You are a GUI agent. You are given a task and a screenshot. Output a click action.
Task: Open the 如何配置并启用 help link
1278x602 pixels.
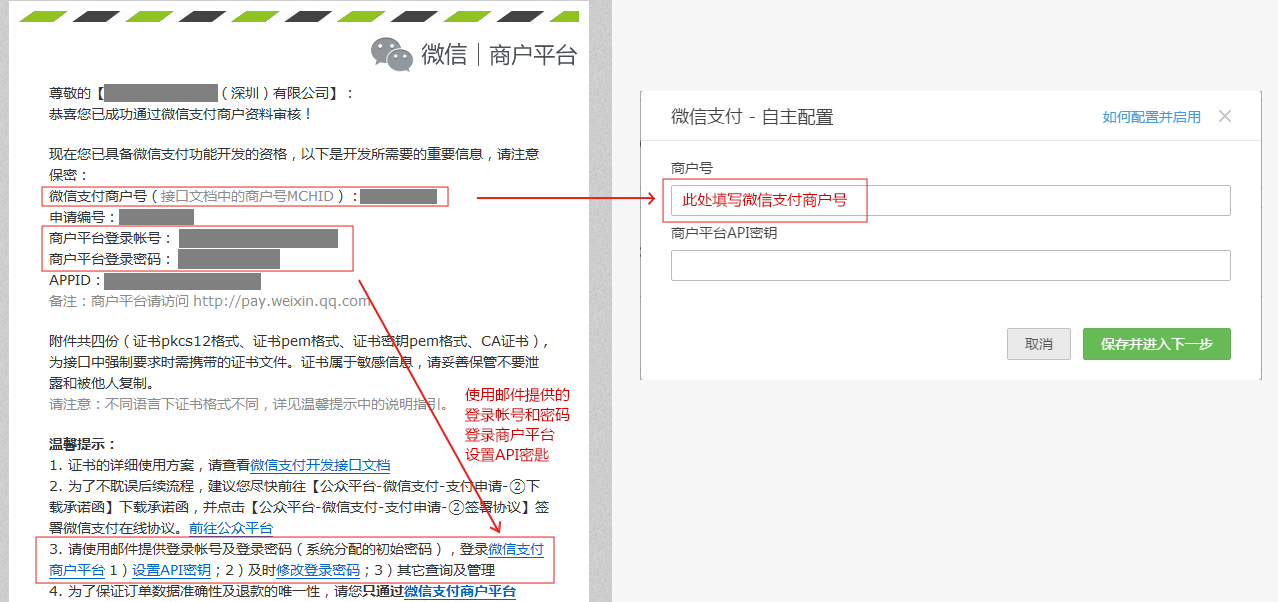point(1152,117)
